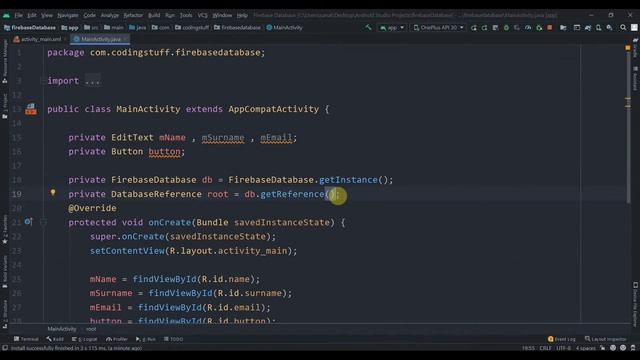Open the Help menu

click(x=242, y=15)
